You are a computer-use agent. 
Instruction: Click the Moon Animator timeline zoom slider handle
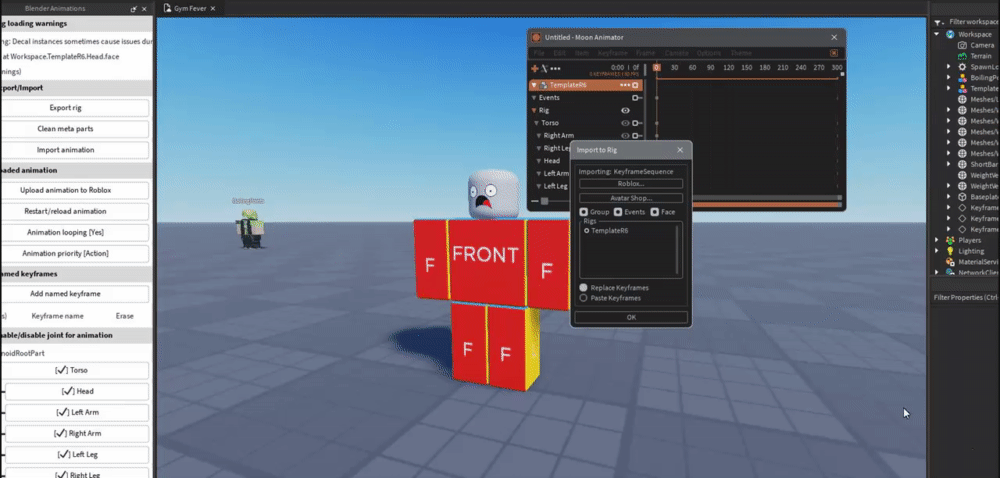(545, 201)
